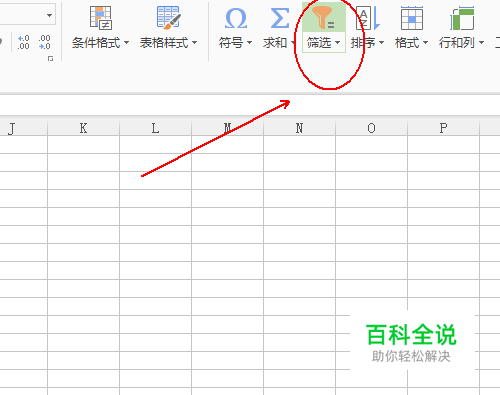Decrease decimal places icon
Screen dimensions: 500x395
44,42
